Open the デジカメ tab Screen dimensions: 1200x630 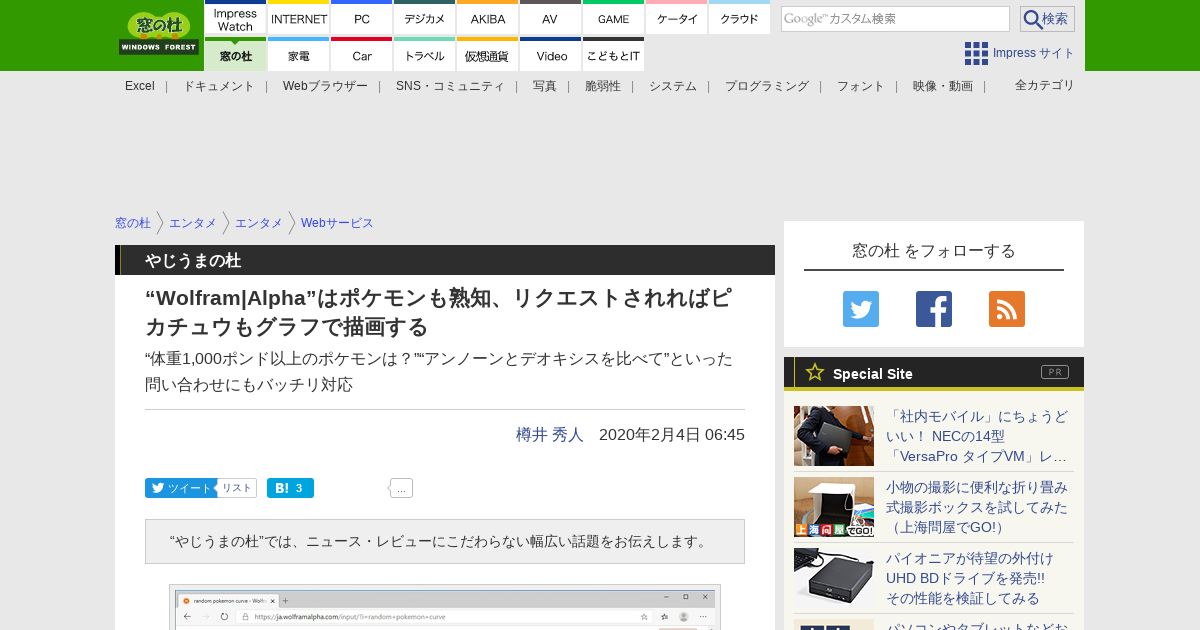coord(425,19)
